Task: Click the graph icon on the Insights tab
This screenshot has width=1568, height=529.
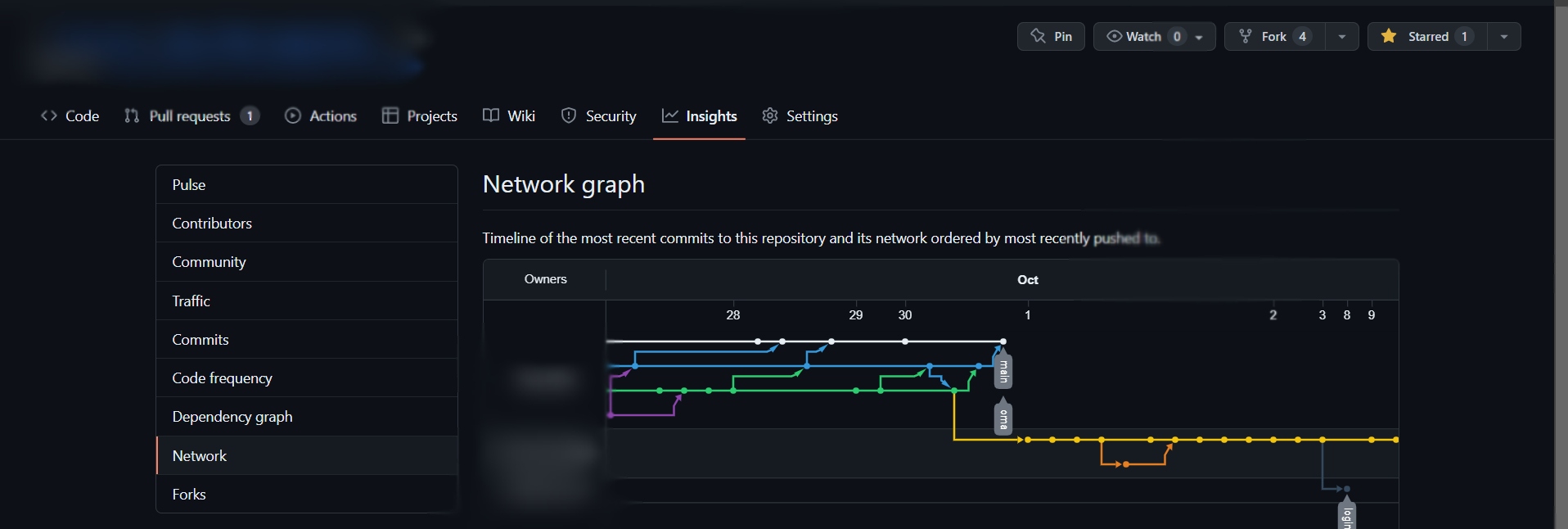Action: pos(669,116)
